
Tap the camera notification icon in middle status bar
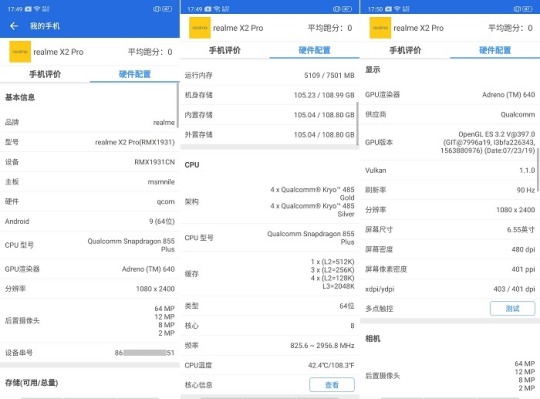(x=208, y=9)
